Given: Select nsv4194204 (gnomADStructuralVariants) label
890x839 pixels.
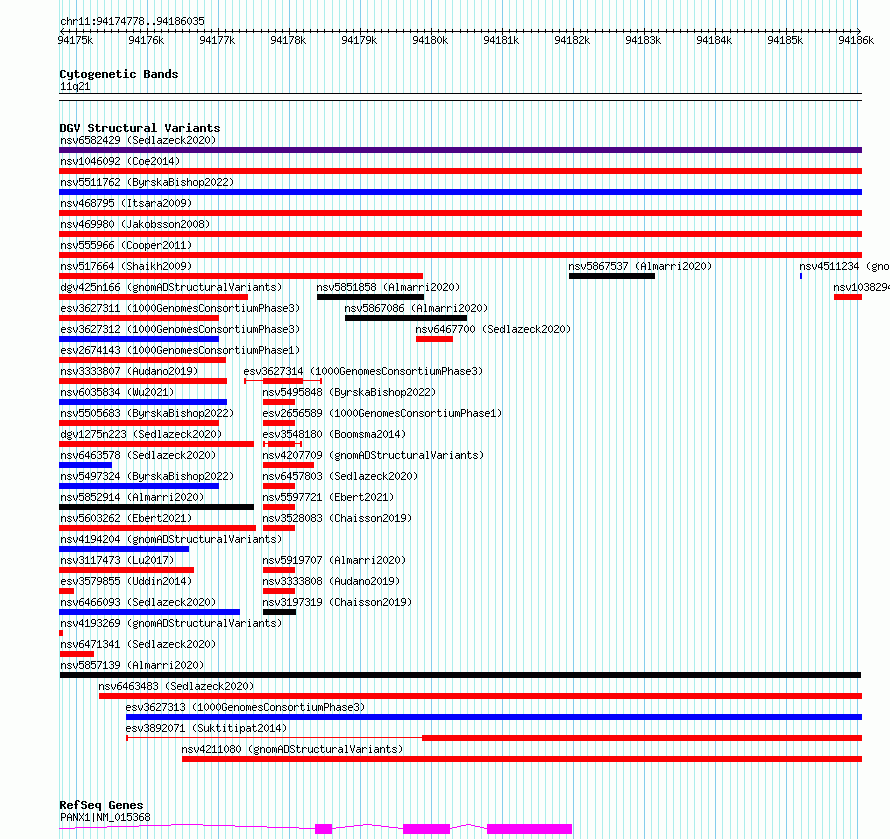Looking at the screenshot, I should tap(171, 539).
